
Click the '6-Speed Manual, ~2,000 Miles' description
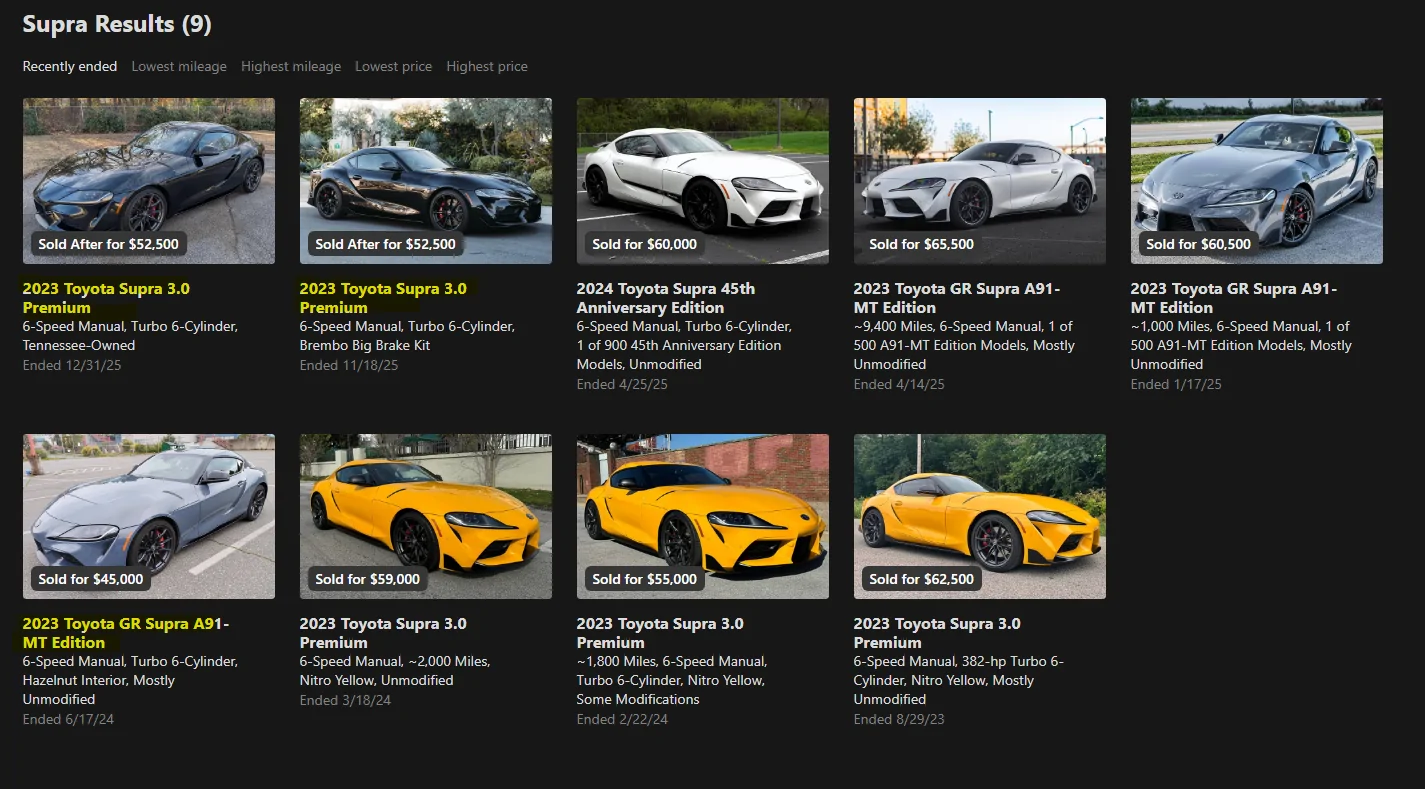pyautogui.click(x=396, y=671)
